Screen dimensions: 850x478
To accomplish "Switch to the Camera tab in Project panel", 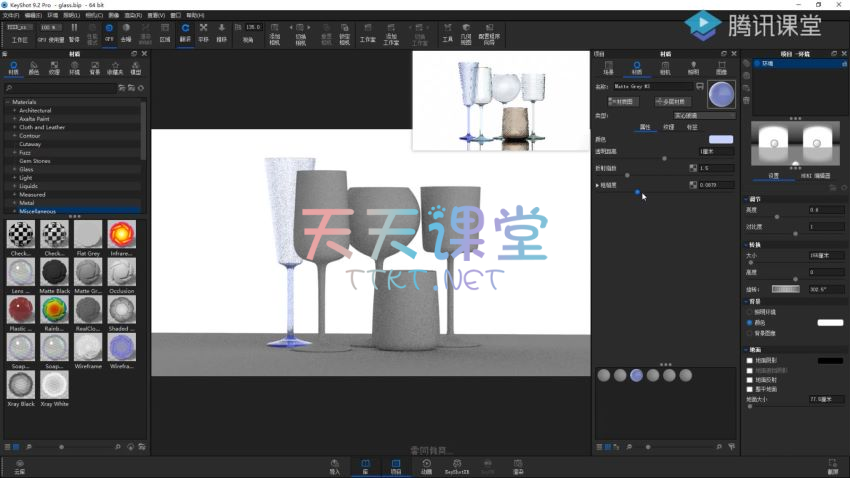I will [665, 70].
